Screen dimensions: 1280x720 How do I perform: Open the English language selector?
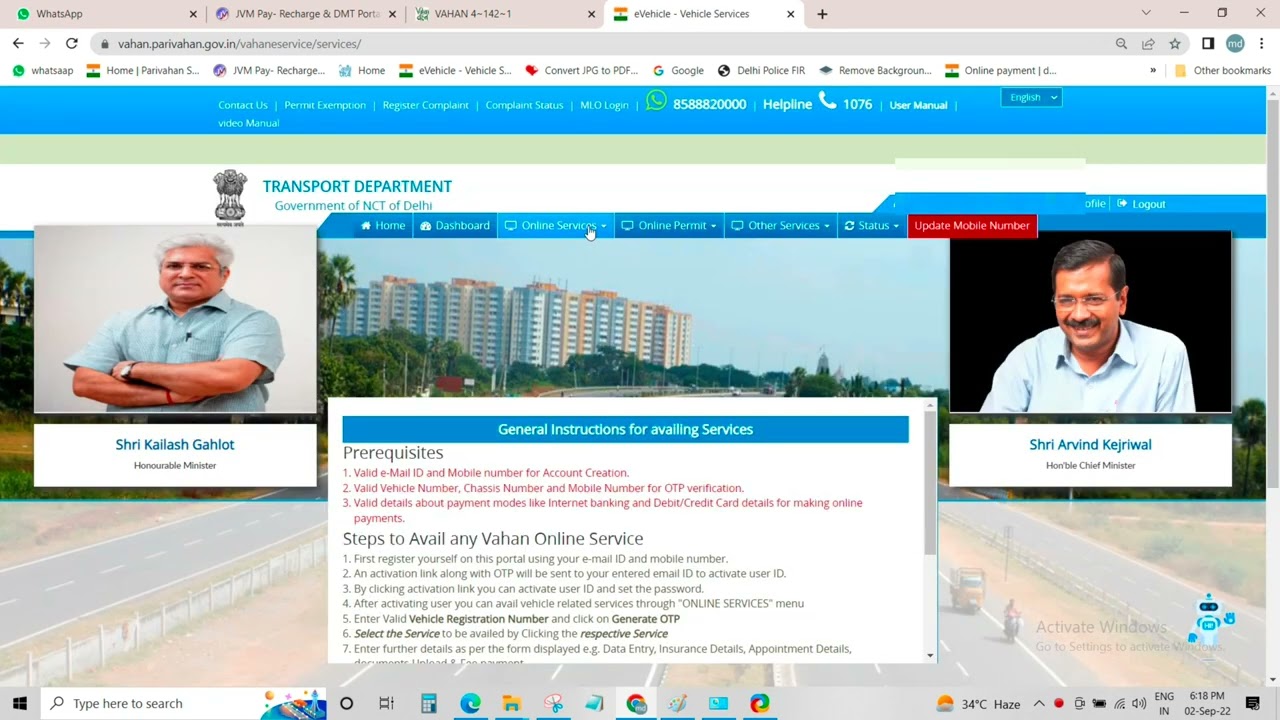[x=1031, y=97]
